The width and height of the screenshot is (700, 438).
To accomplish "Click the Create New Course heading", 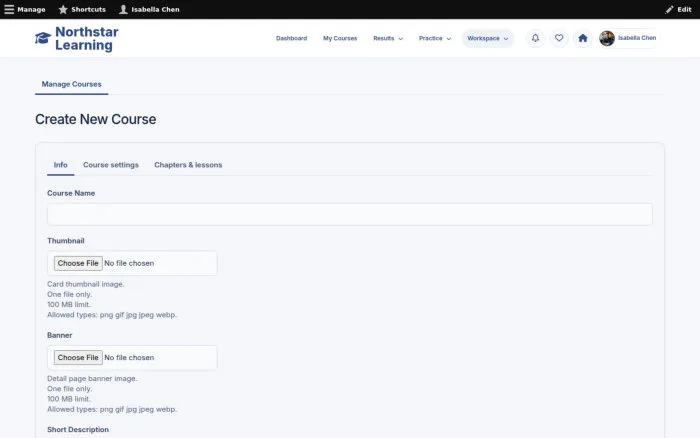I will (x=96, y=119).
